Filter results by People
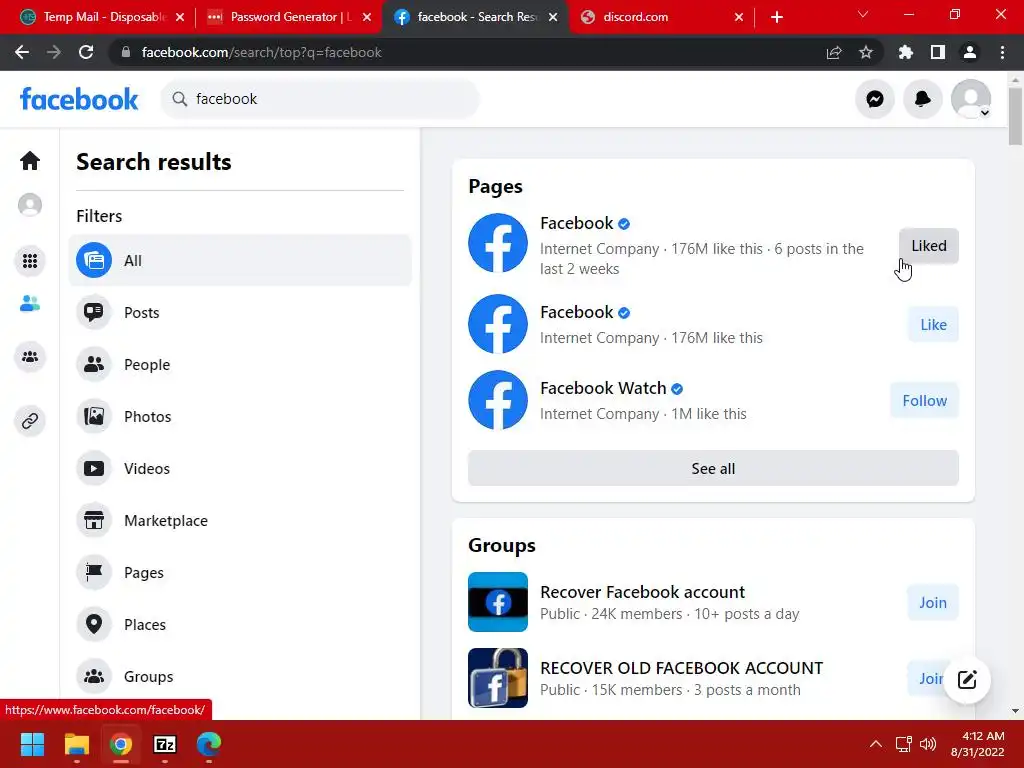Viewport: 1024px width, 768px height. point(240,364)
